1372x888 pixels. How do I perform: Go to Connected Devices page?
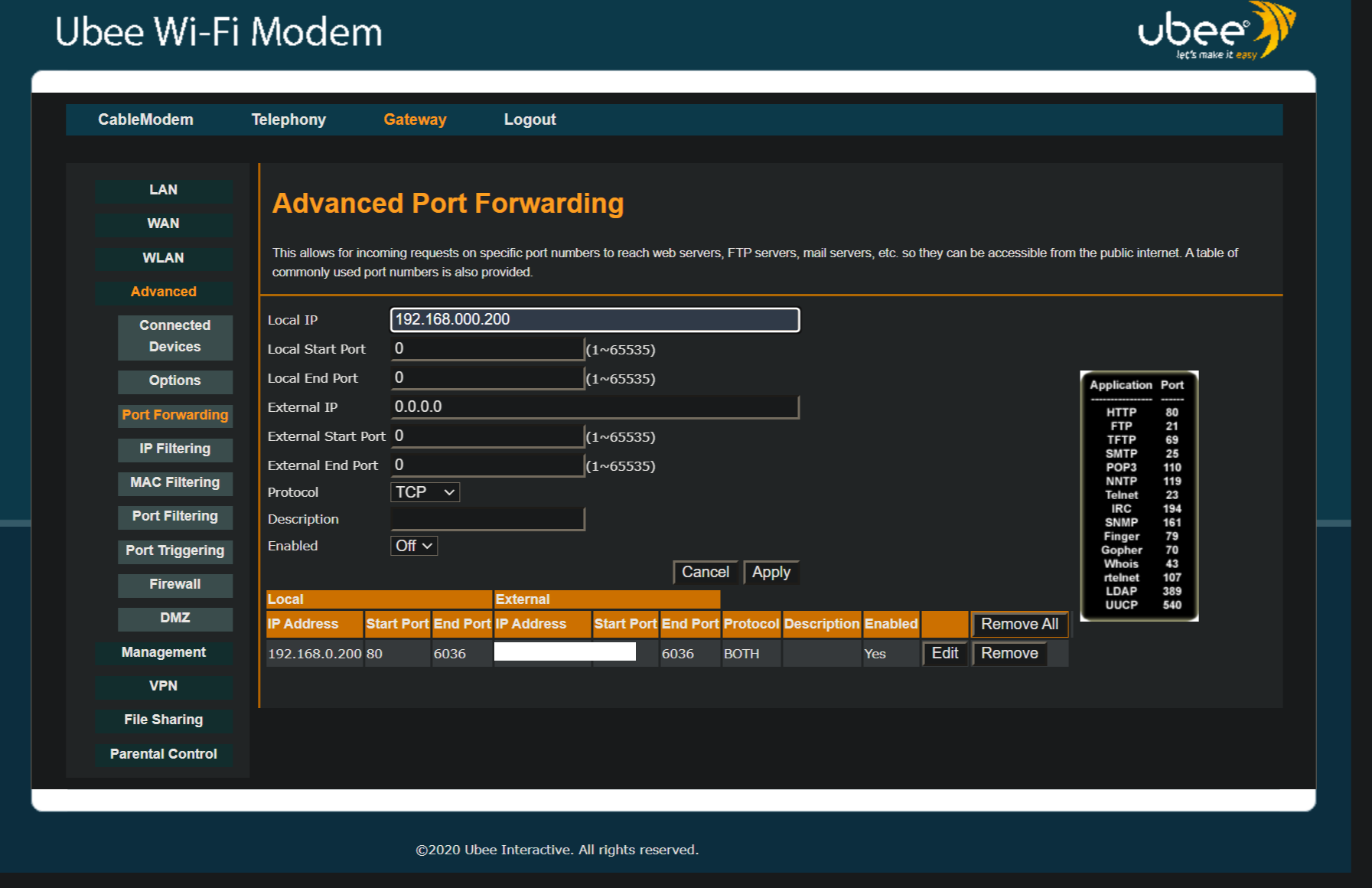coord(175,336)
